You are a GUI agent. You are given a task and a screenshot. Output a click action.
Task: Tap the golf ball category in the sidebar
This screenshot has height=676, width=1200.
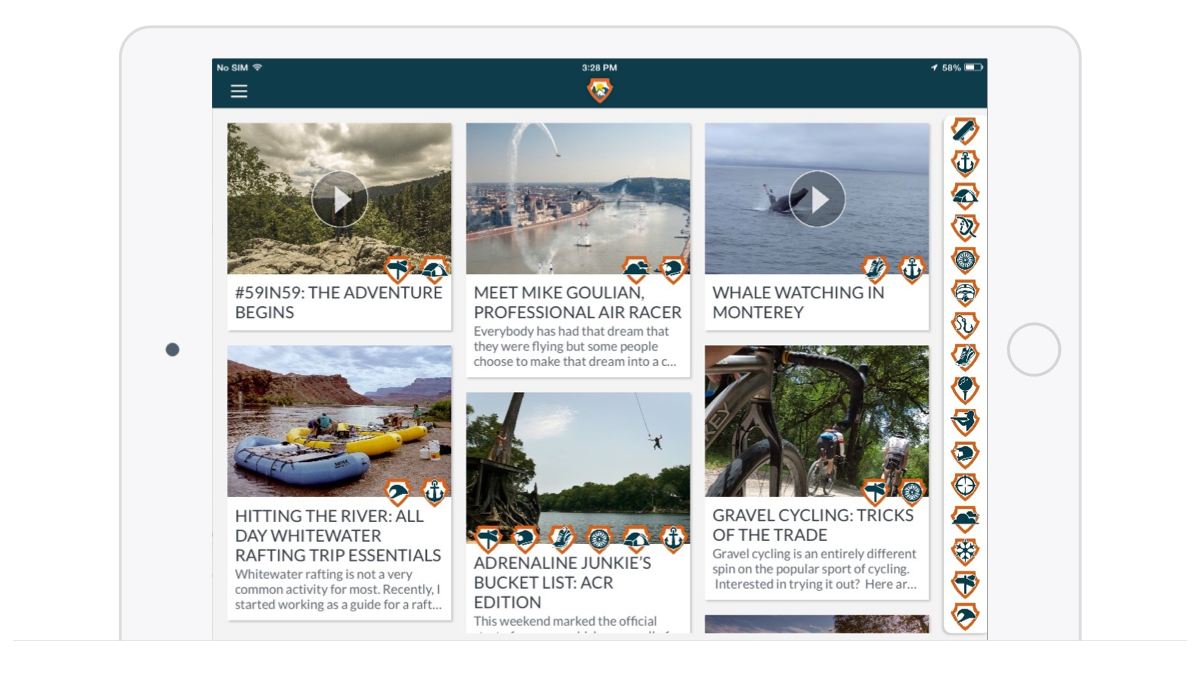coord(965,389)
